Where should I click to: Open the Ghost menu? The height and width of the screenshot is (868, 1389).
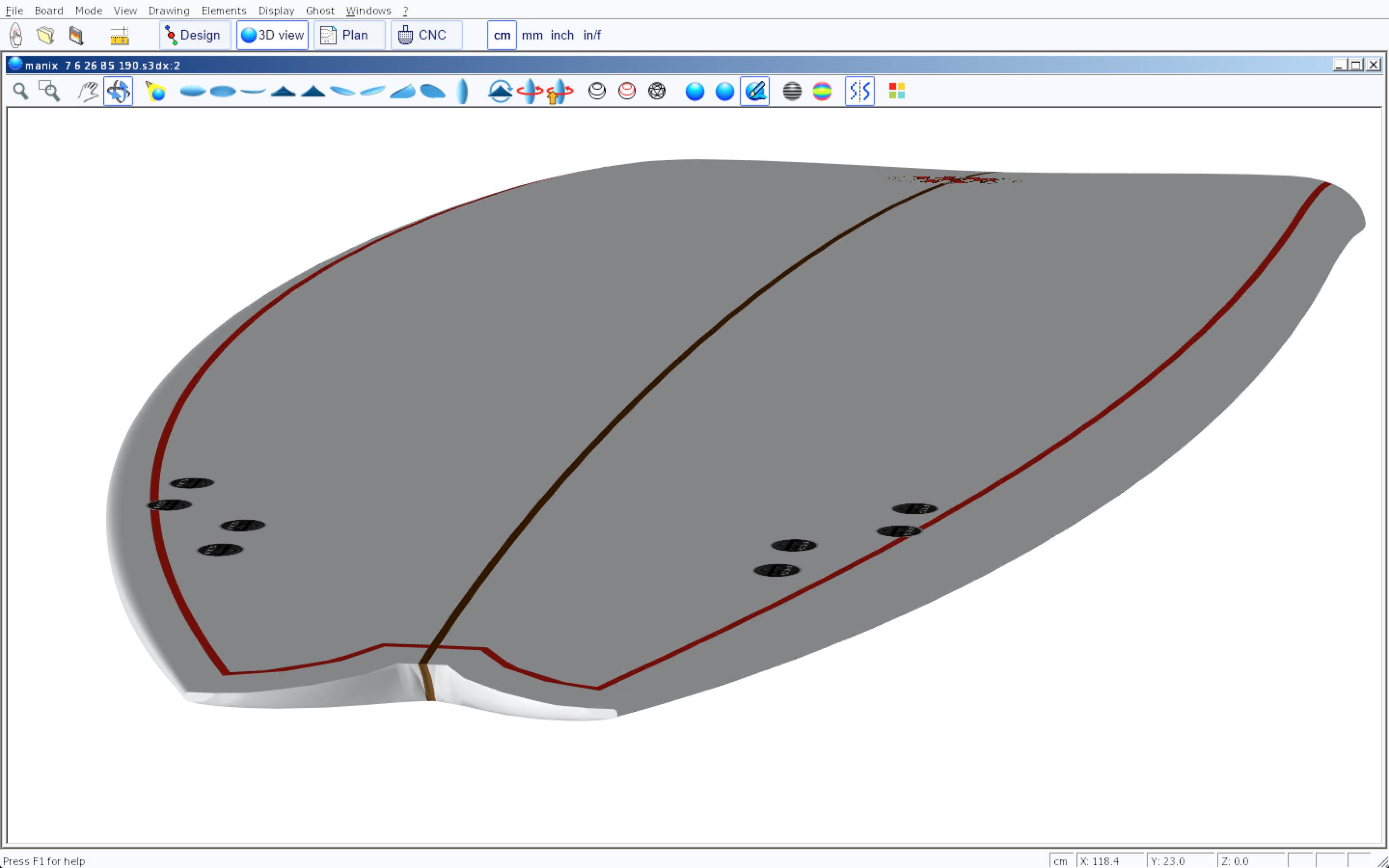tap(320, 10)
